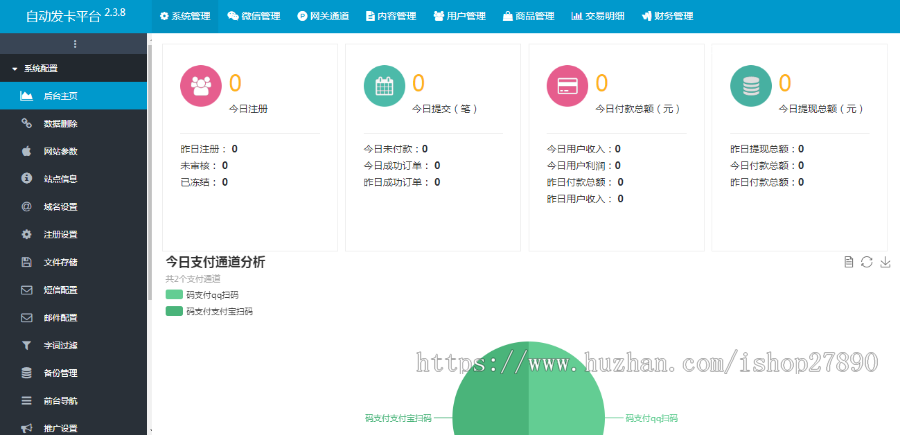Select the pie label 码支付支付宝扫码 beside the chart
Viewport: 900px width, 435px height.
[398, 418]
